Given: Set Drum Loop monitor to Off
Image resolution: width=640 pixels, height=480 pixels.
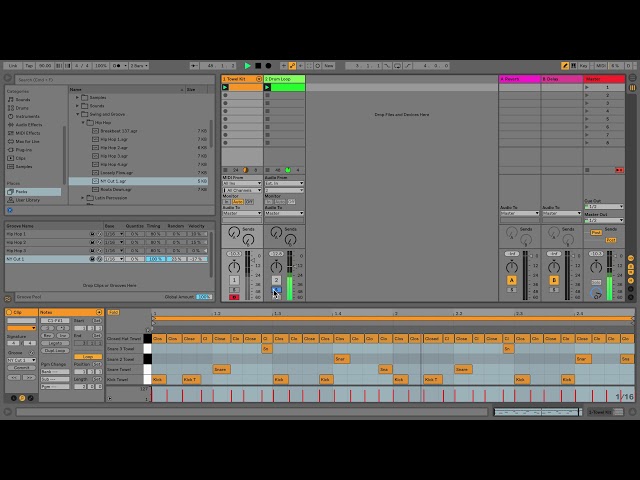Looking at the screenshot, I should click(x=291, y=202).
